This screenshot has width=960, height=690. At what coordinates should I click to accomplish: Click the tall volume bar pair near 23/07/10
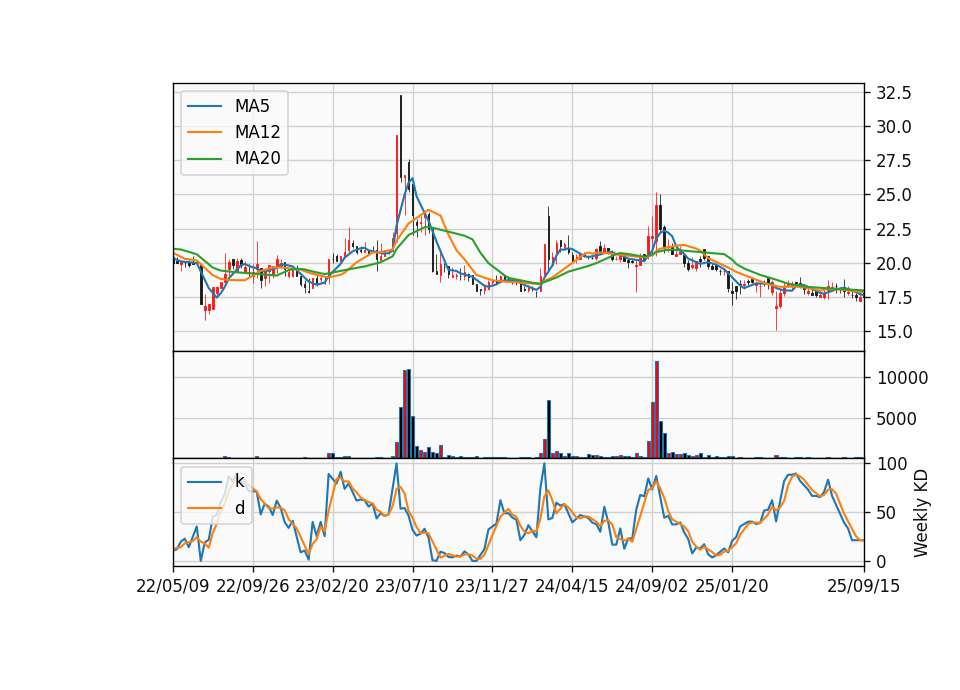[x=407, y=414]
